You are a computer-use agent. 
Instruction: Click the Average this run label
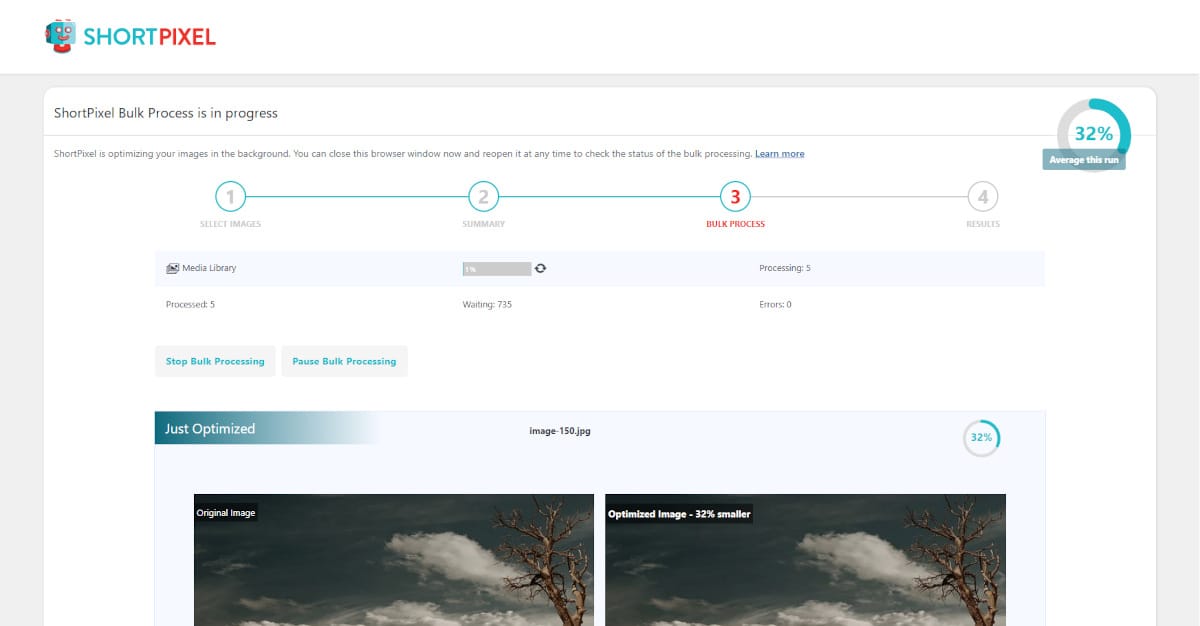[x=1084, y=160]
